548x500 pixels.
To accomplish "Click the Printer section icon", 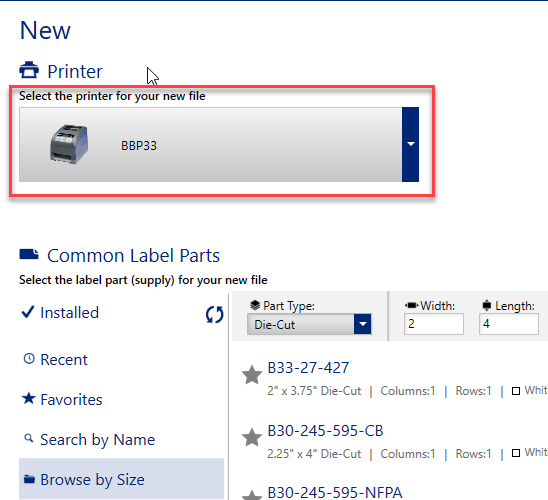I will [29, 70].
